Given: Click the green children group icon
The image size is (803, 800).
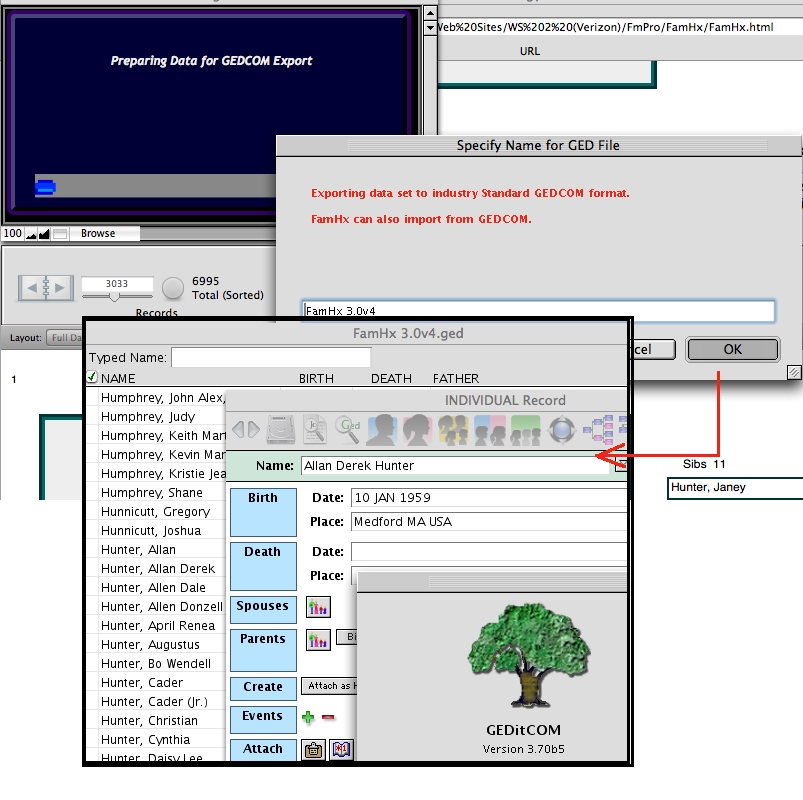Looking at the screenshot, I should click(x=525, y=429).
